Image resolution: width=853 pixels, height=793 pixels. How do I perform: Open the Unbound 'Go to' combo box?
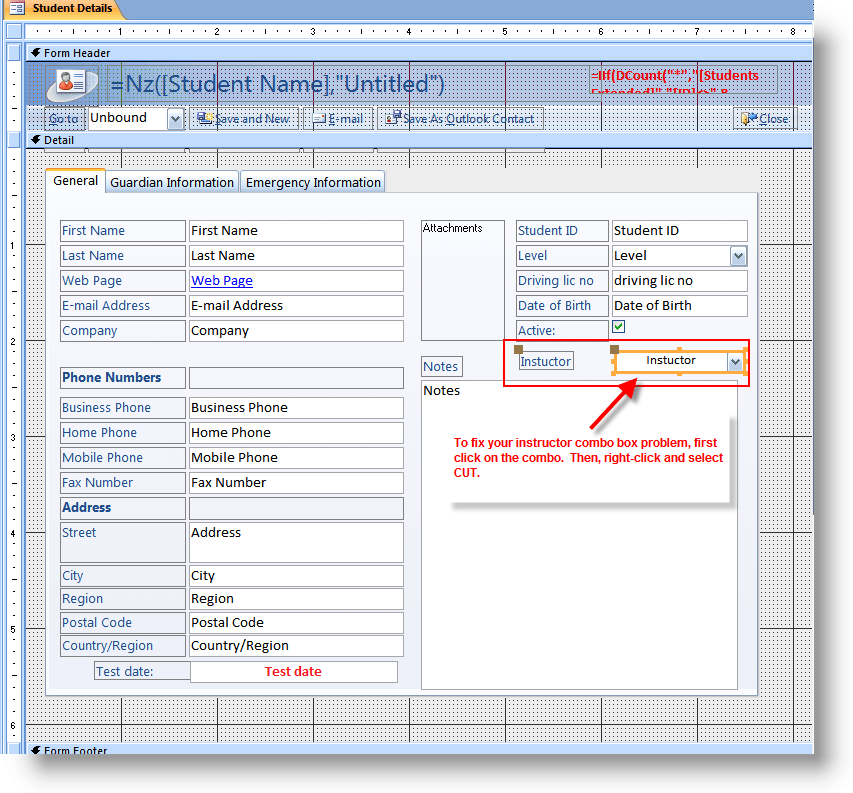click(174, 118)
